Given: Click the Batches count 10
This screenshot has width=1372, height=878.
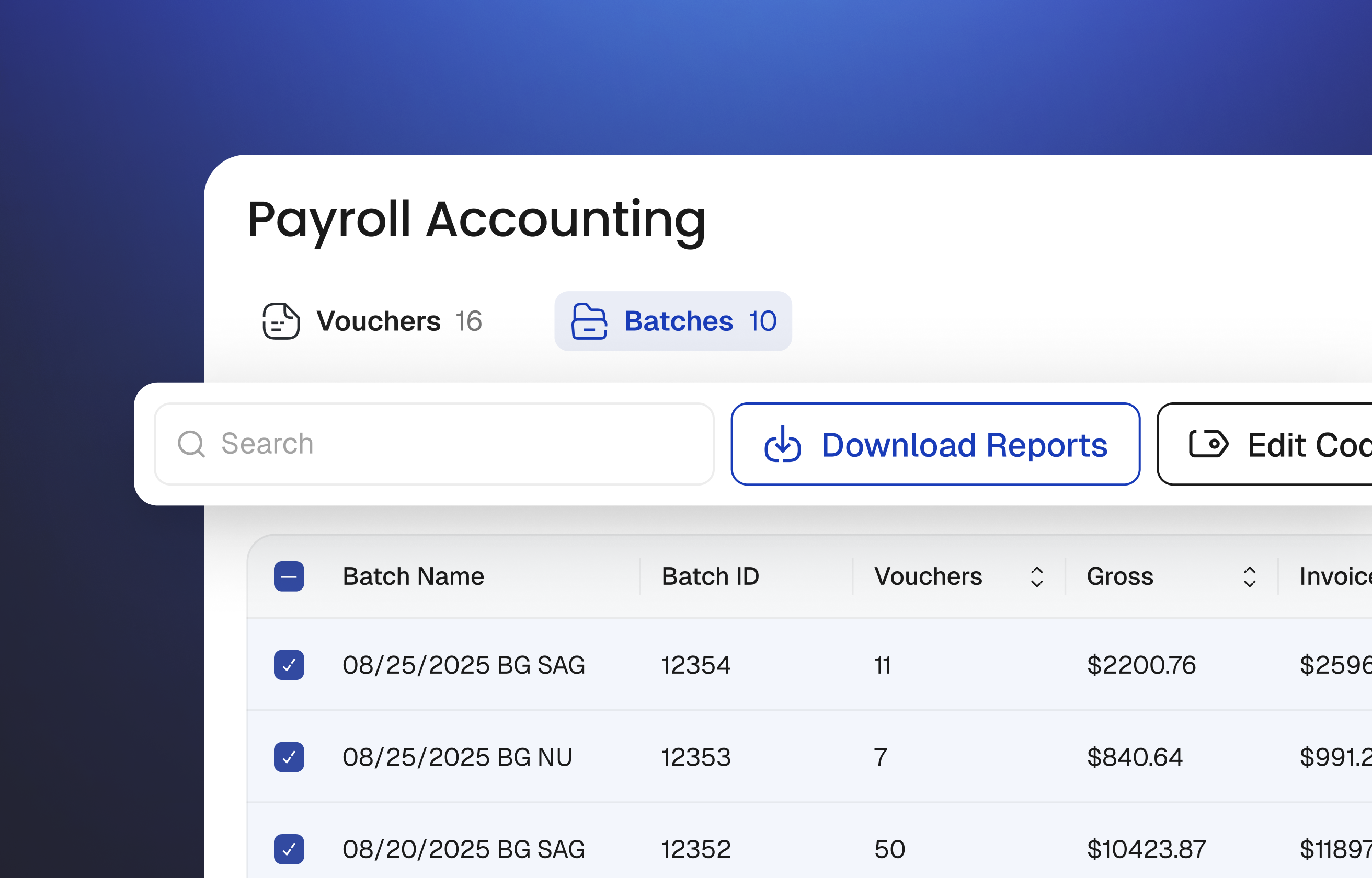Looking at the screenshot, I should click(762, 321).
